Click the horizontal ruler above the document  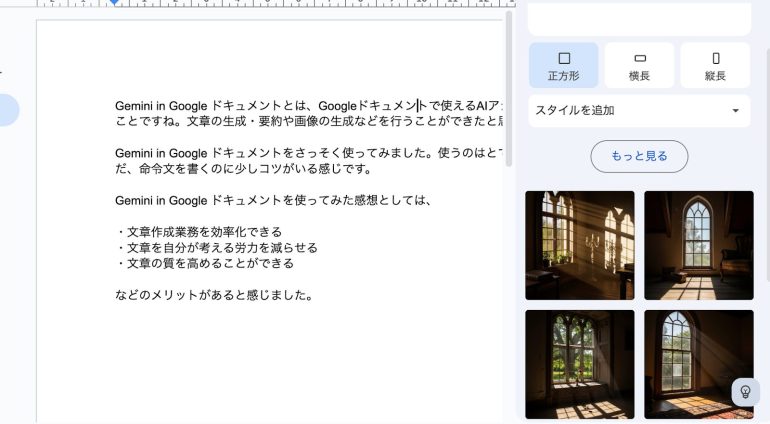coord(300,4)
